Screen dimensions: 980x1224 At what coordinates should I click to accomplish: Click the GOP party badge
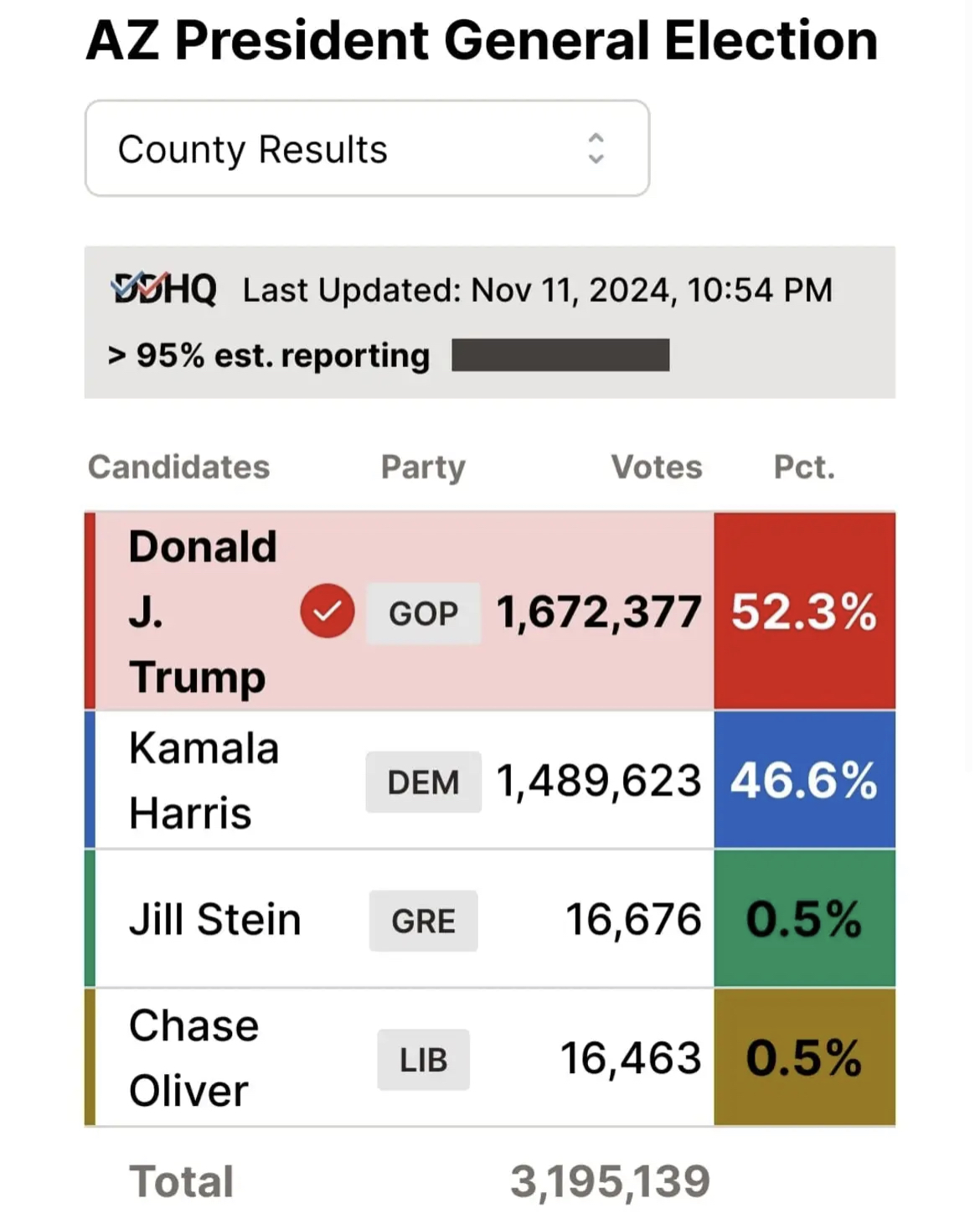coord(423,613)
